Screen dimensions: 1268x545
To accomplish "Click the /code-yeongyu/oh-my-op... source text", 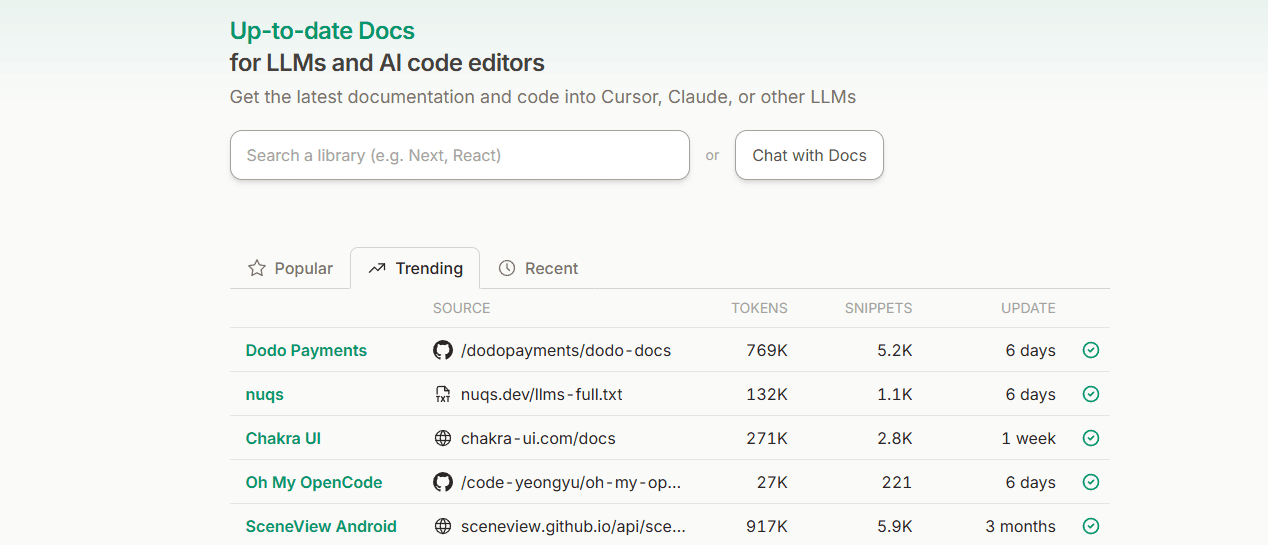I will pyautogui.click(x=571, y=482).
